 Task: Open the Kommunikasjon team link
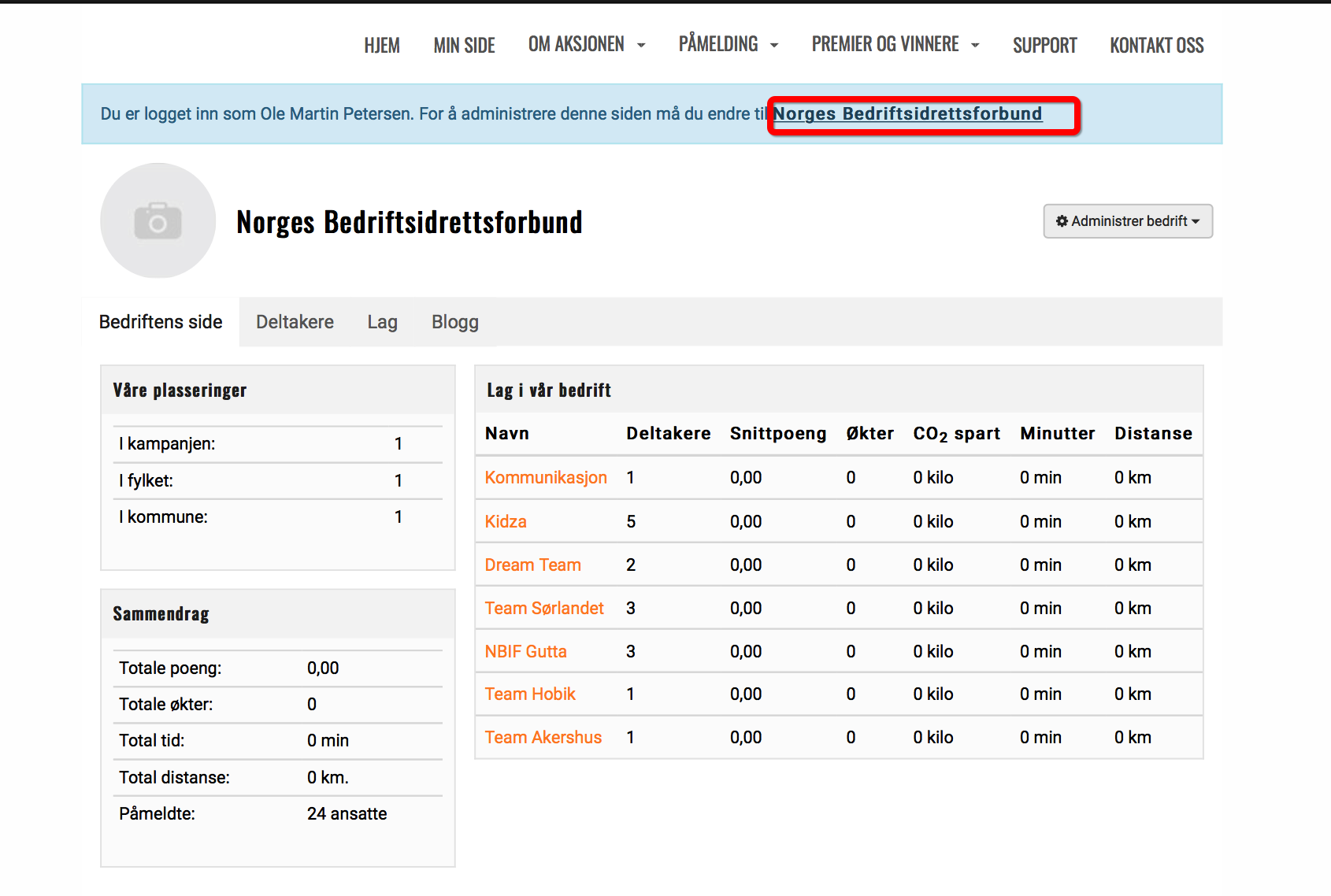pyautogui.click(x=546, y=478)
